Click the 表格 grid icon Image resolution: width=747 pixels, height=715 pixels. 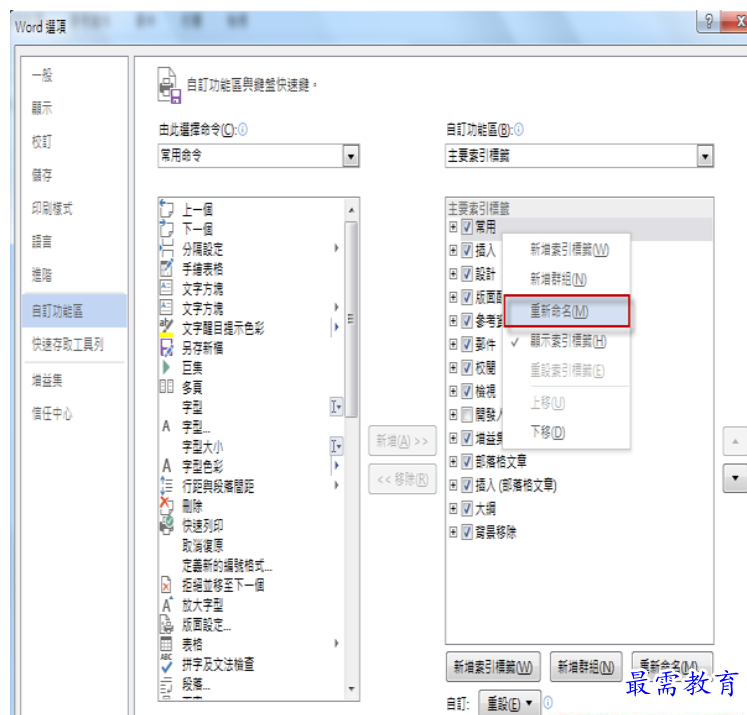tap(166, 644)
